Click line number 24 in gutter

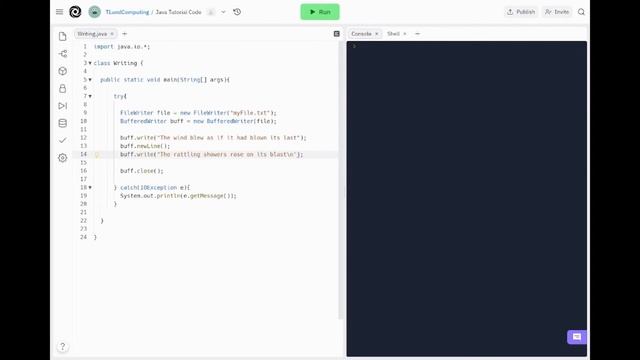(84, 237)
